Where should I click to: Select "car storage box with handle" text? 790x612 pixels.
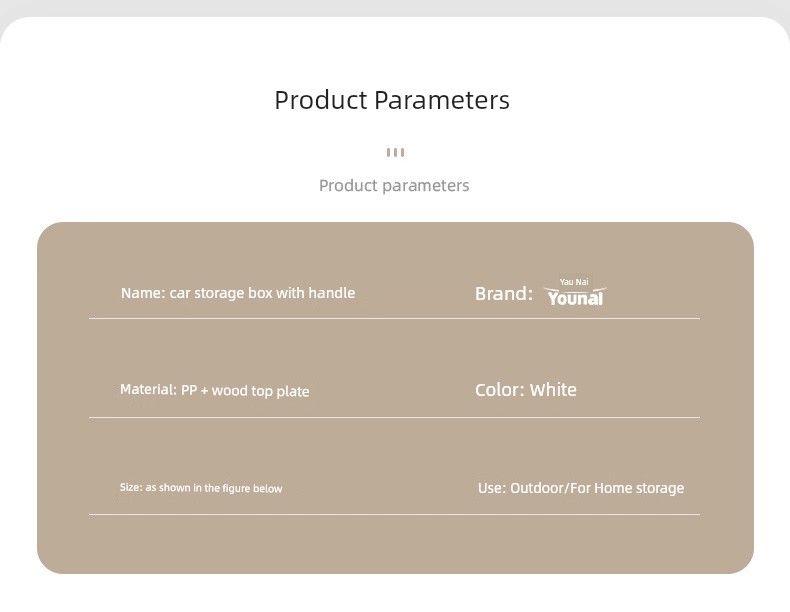tap(262, 293)
